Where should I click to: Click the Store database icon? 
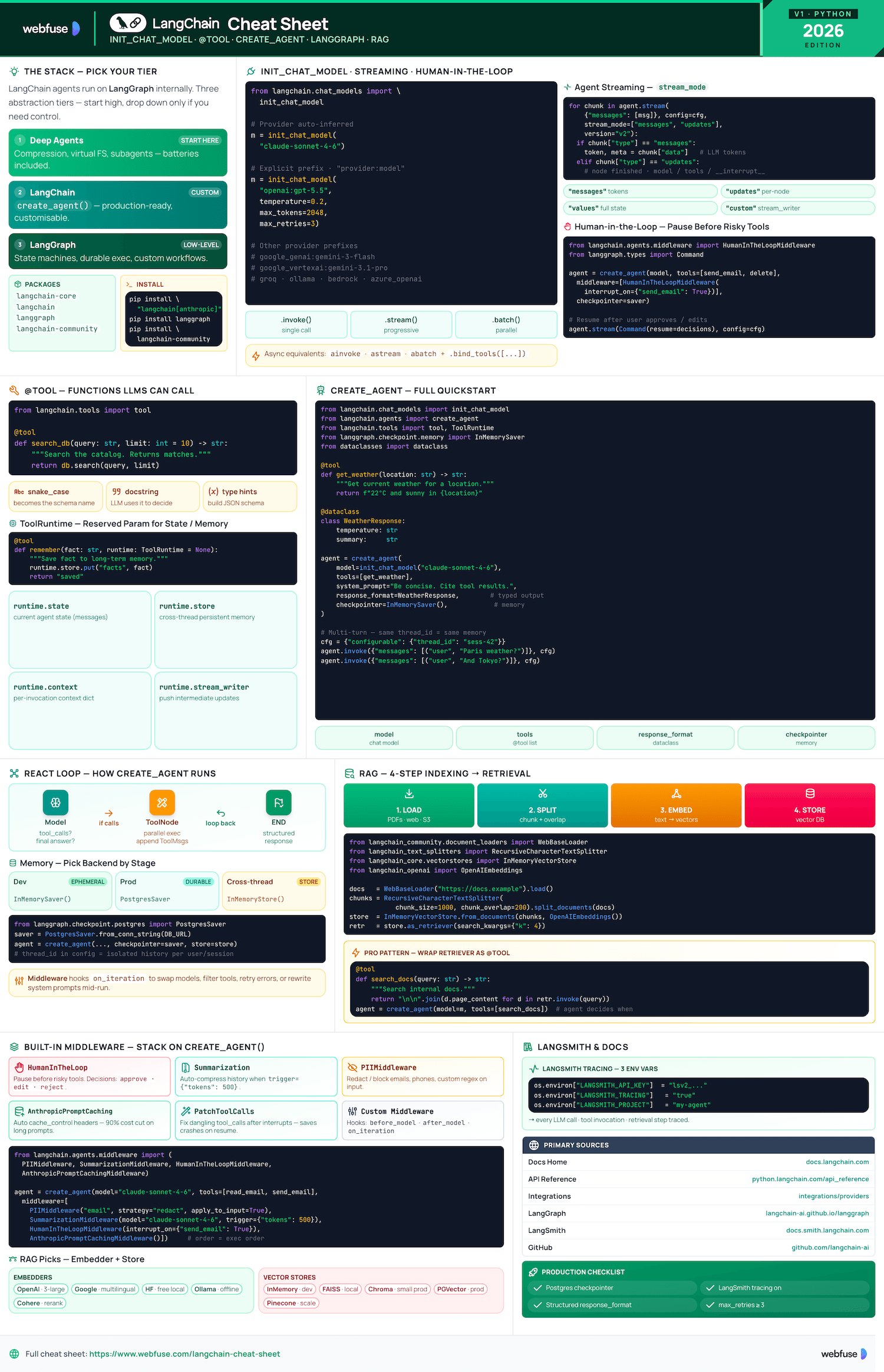point(810,794)
